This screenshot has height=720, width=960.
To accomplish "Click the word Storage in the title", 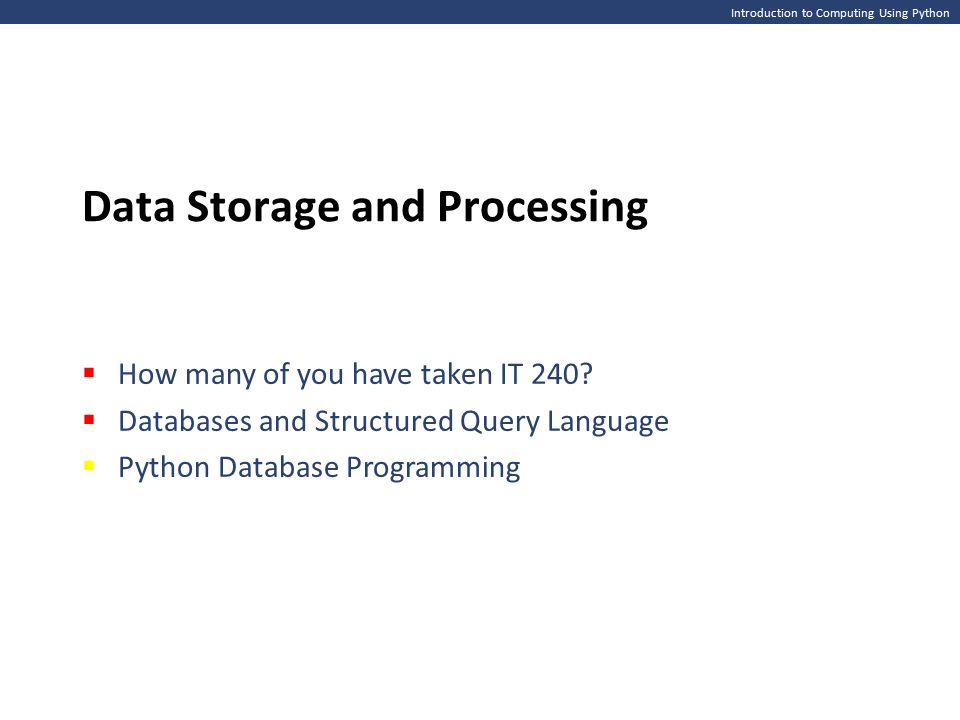I will pyautogui.click(x=263, y=208).
